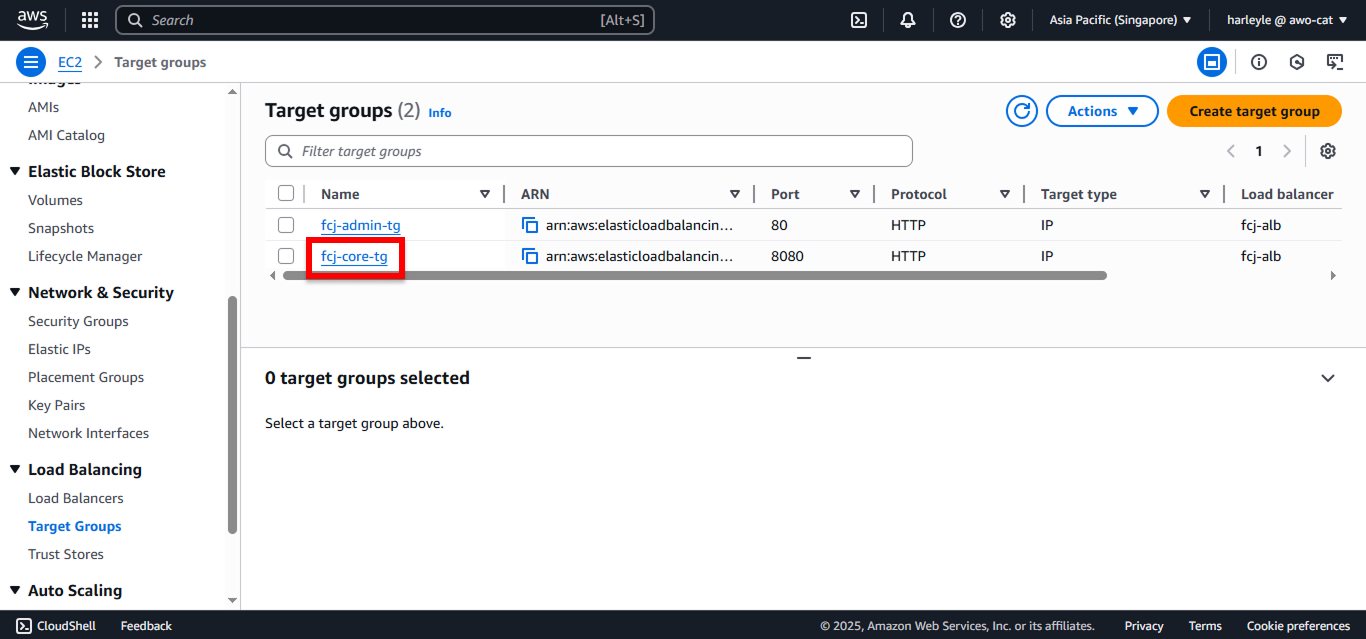
Task: Sort the table by the Target type column
Action: point(1205,194)
